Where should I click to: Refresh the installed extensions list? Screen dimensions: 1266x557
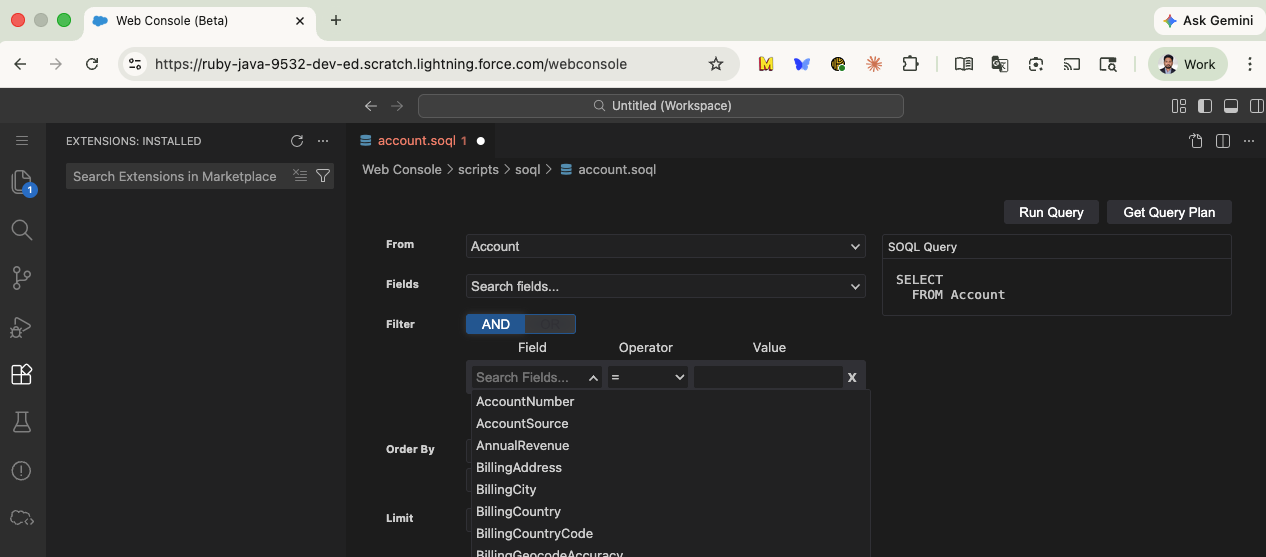click(297, 141)
